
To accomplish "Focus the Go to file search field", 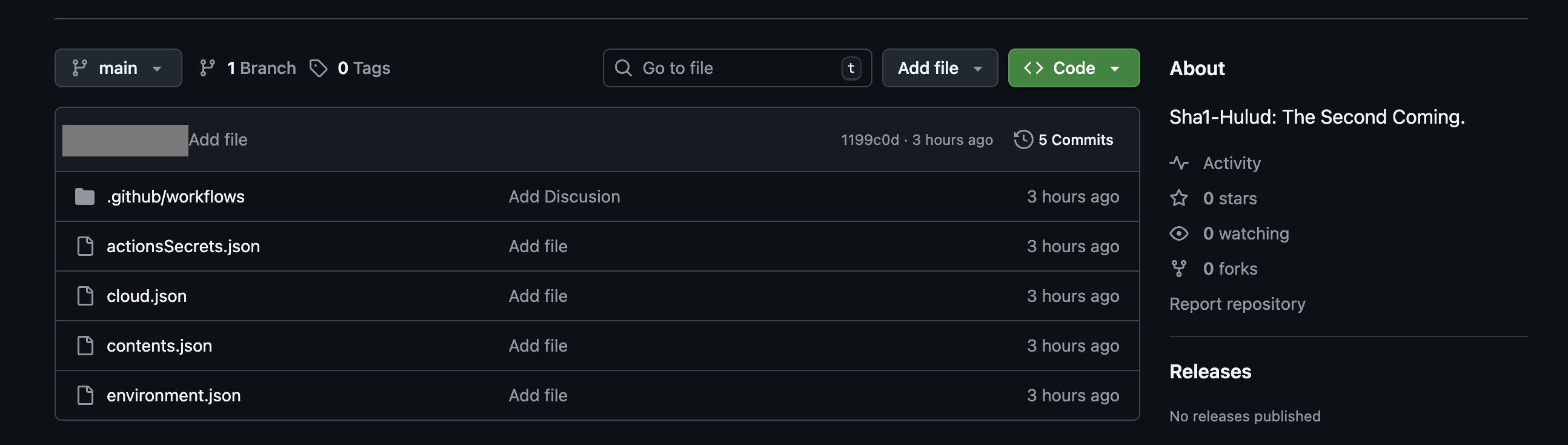I will 731,68.
